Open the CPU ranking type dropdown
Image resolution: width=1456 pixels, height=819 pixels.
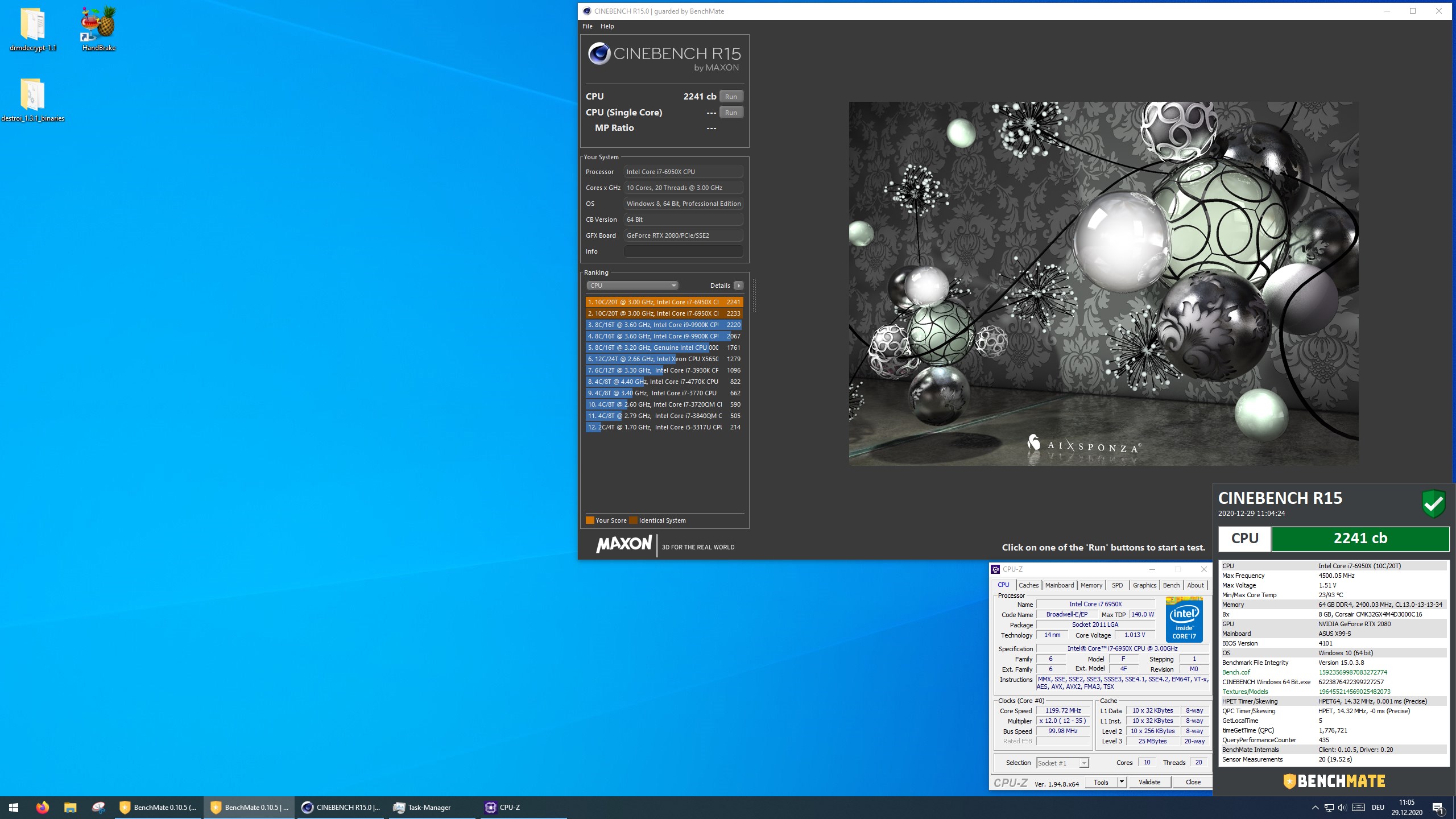pyautogui.click(x=632, y=286)
